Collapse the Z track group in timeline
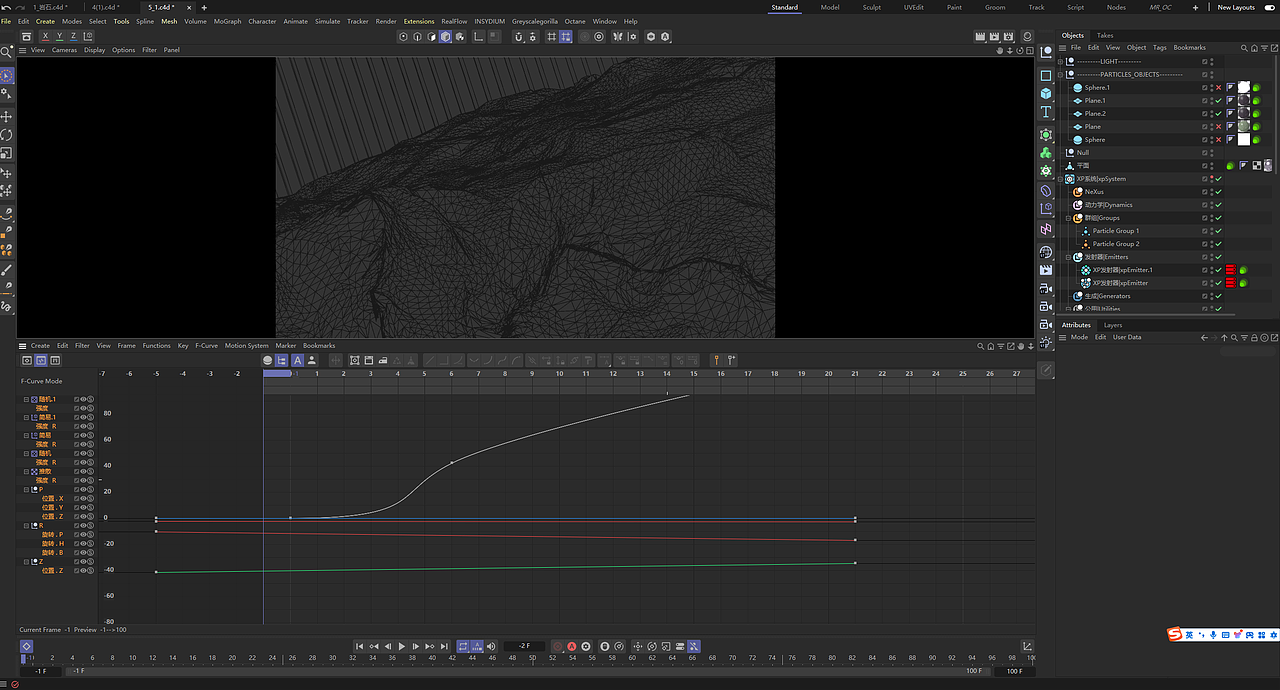The image size is (1280, 690). click(x=27, y=562)
